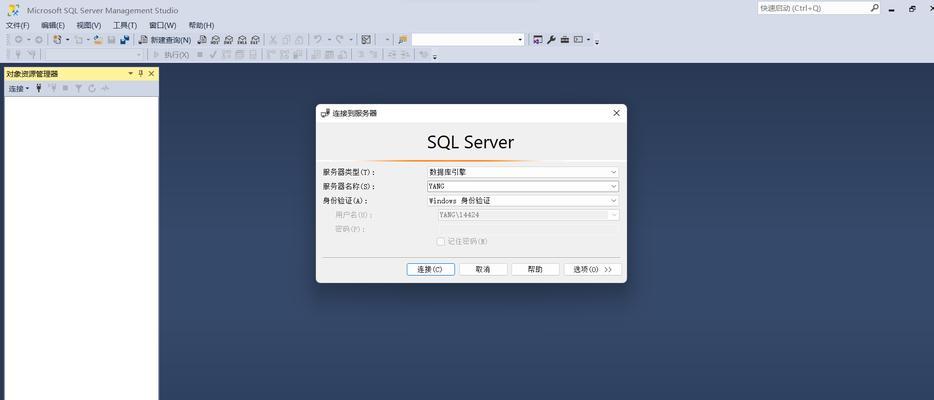Click the 连接(C) connect button

click(431, 270)
